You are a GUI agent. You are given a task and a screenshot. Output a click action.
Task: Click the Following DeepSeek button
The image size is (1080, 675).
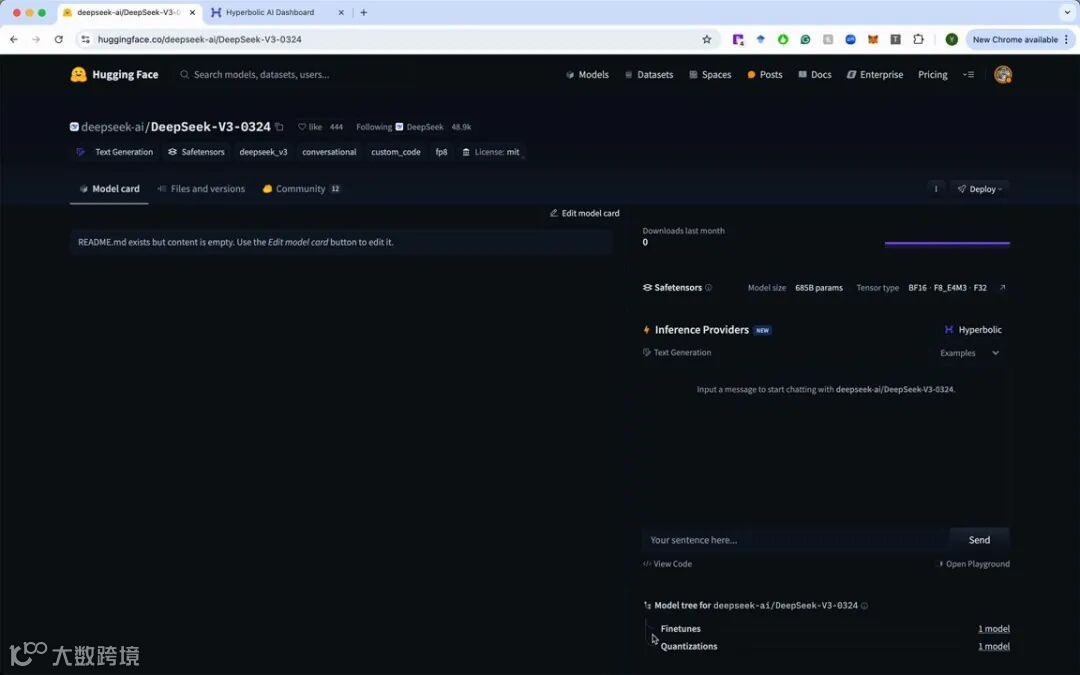399,127
